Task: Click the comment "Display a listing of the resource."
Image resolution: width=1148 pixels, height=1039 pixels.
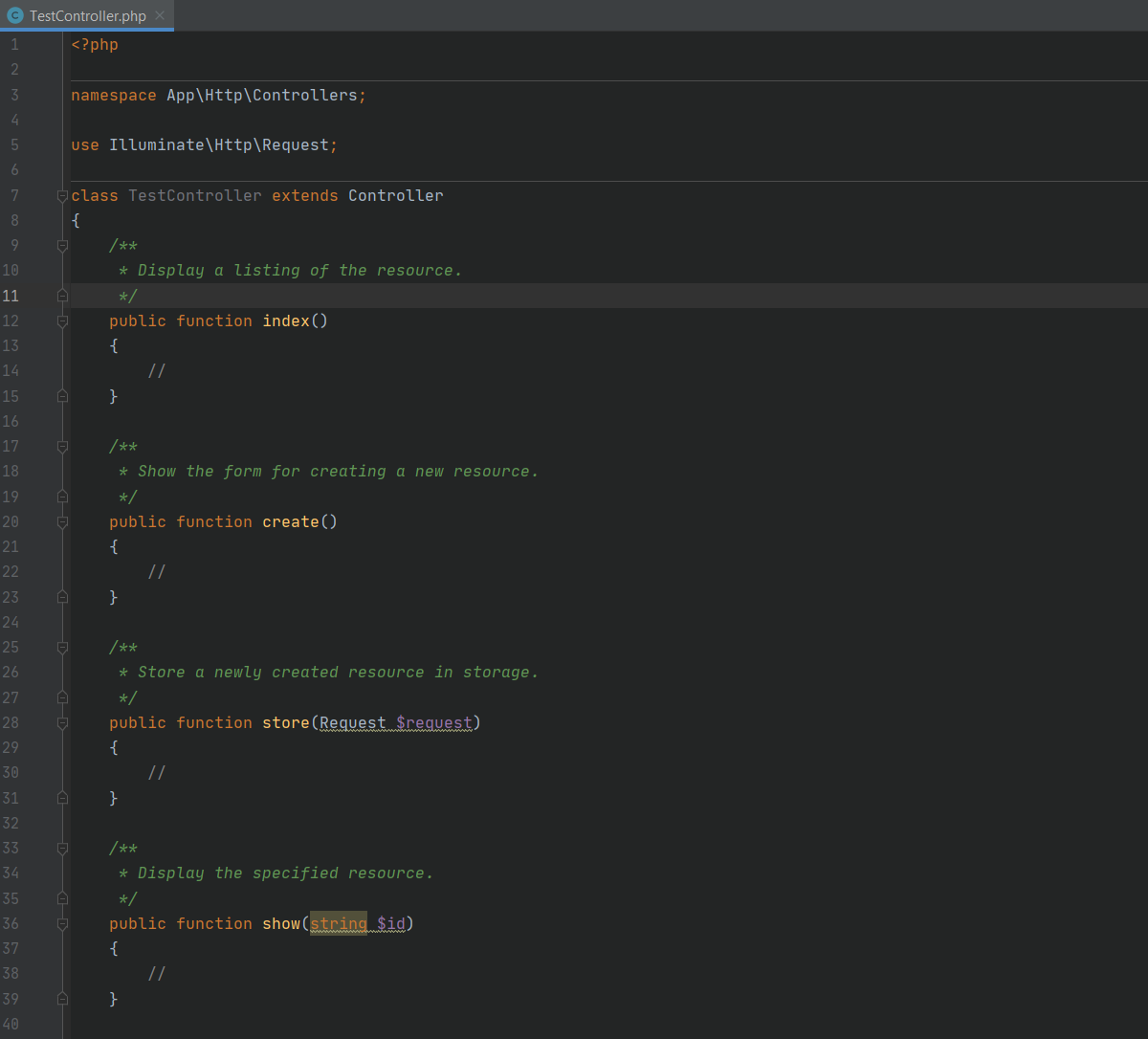Action: coord(300,271)
